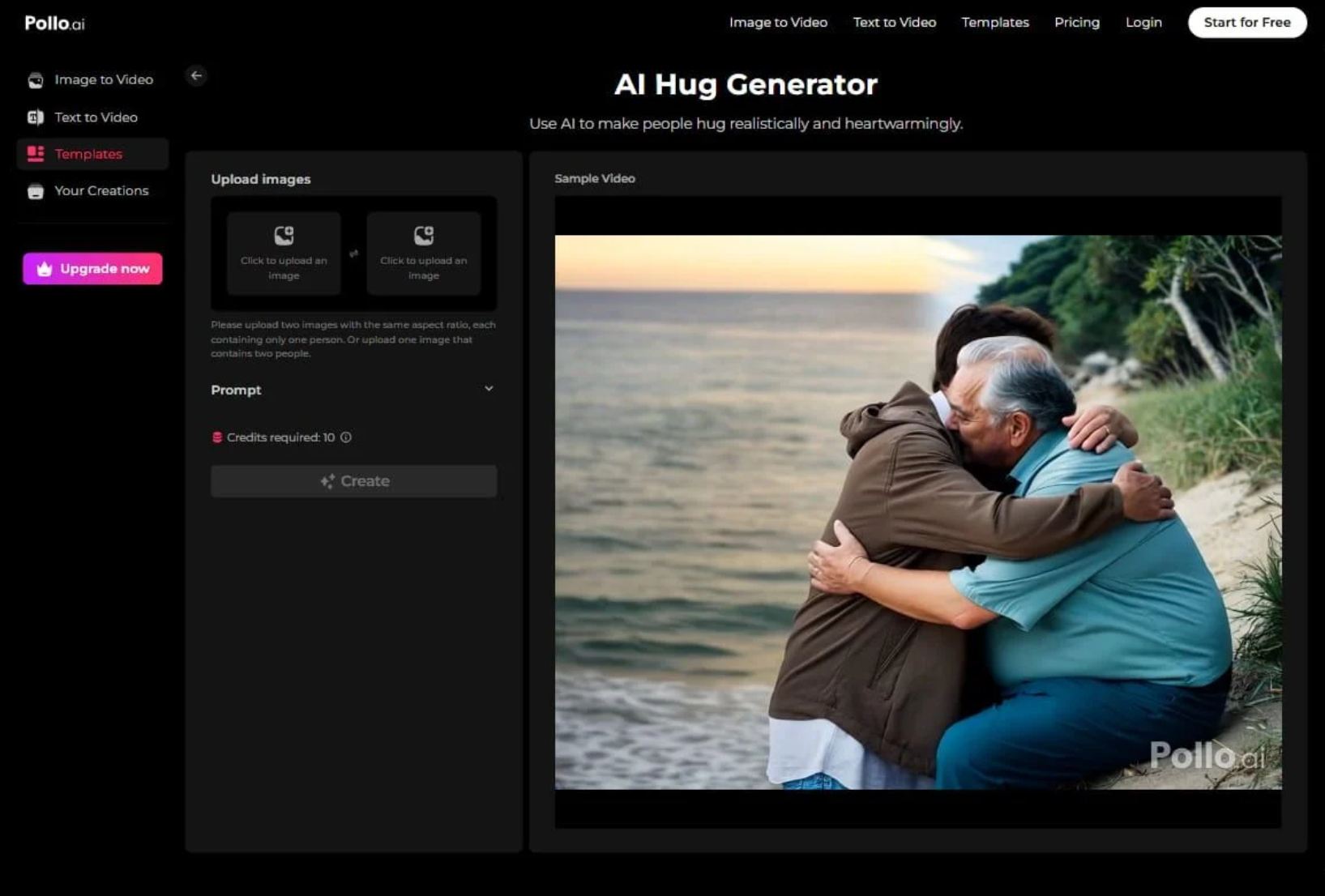Expand the Prompt section chevron

click(x=489, y=389)
